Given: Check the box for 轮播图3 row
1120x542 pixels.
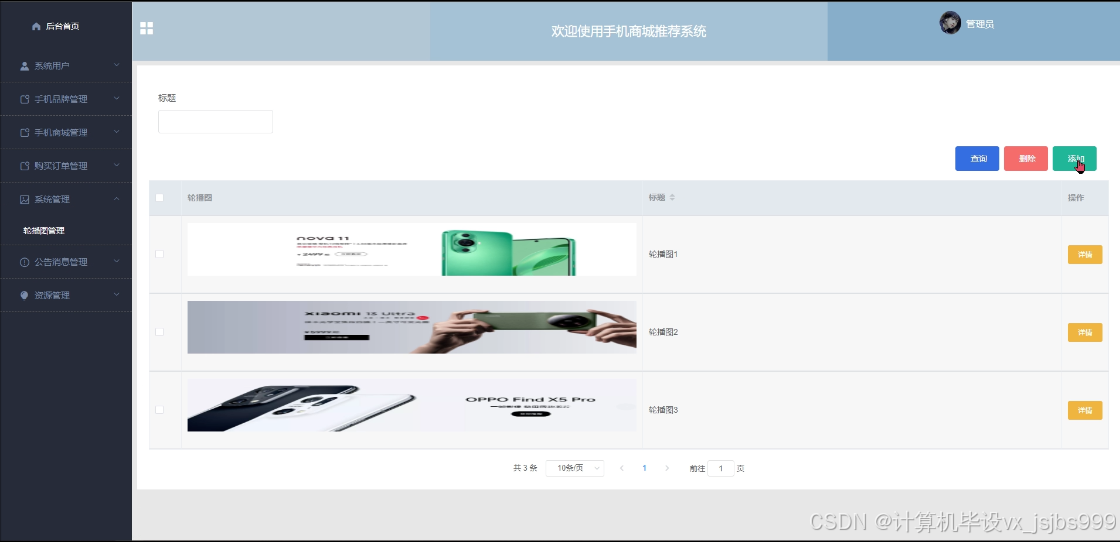Looking at the screenshot, I should coord(159,410).
